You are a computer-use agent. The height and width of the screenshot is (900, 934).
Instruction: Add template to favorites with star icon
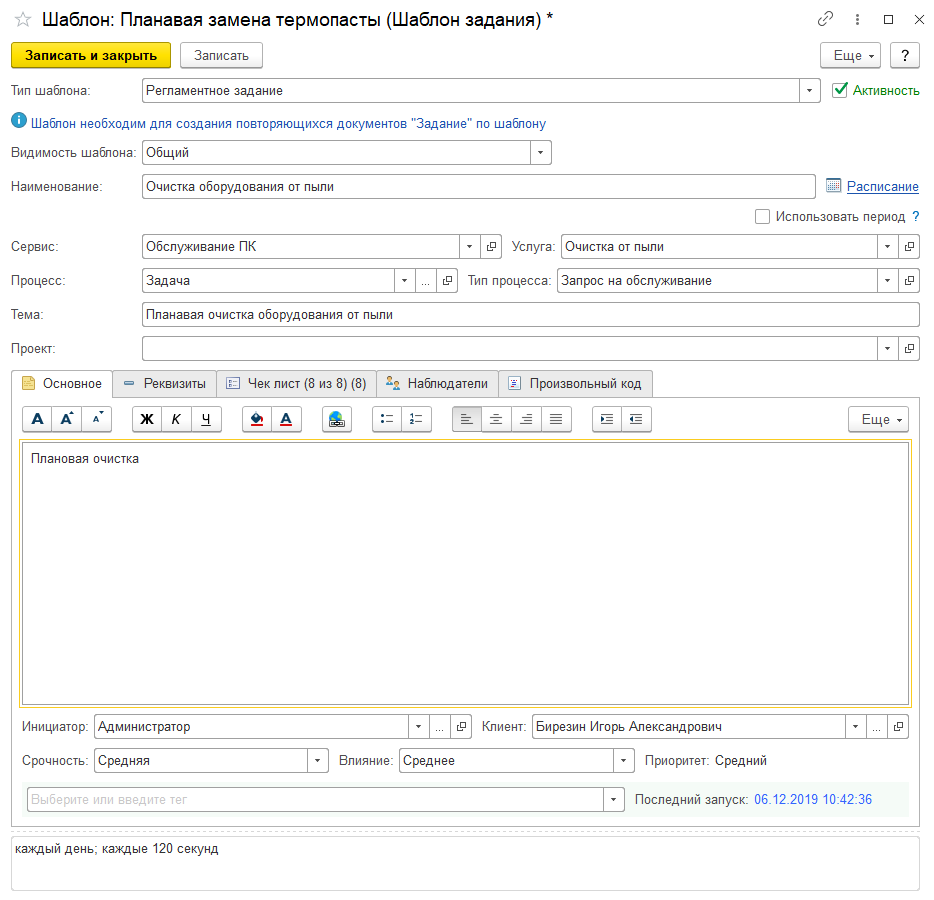[x=22, y=19]
